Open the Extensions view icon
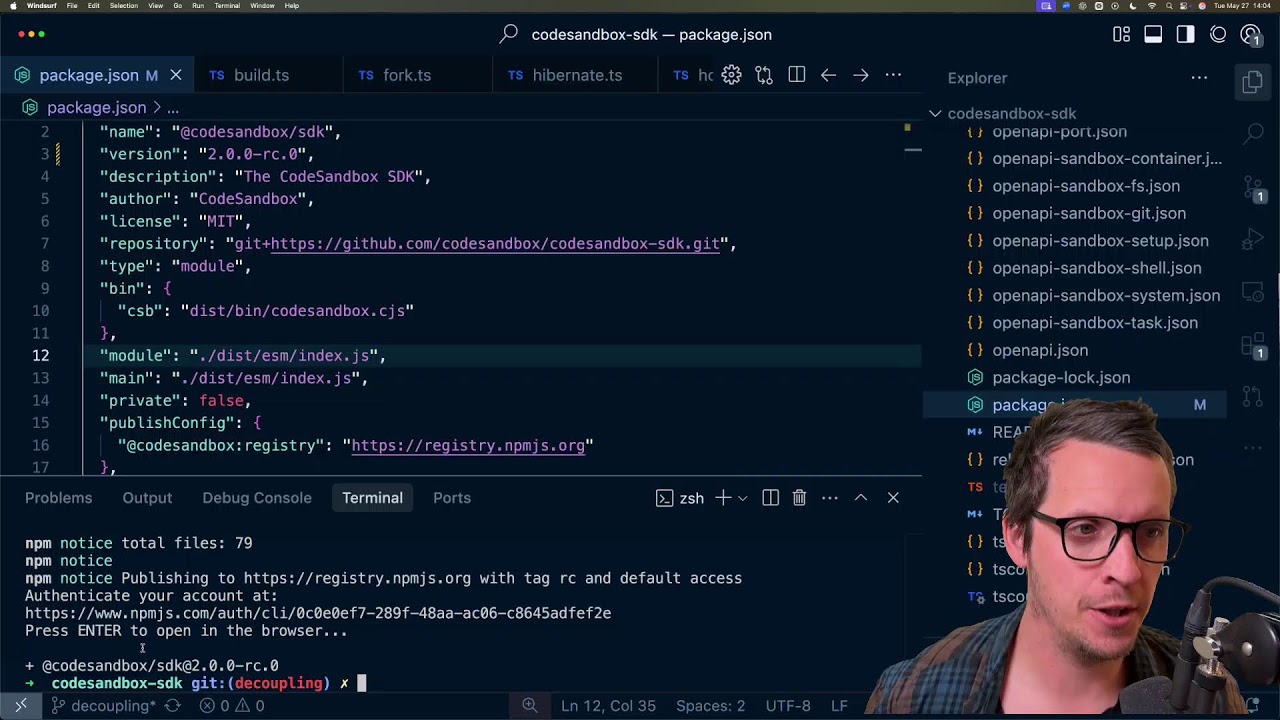This screenshot has height=720, width=1280. click(1253, 345)
